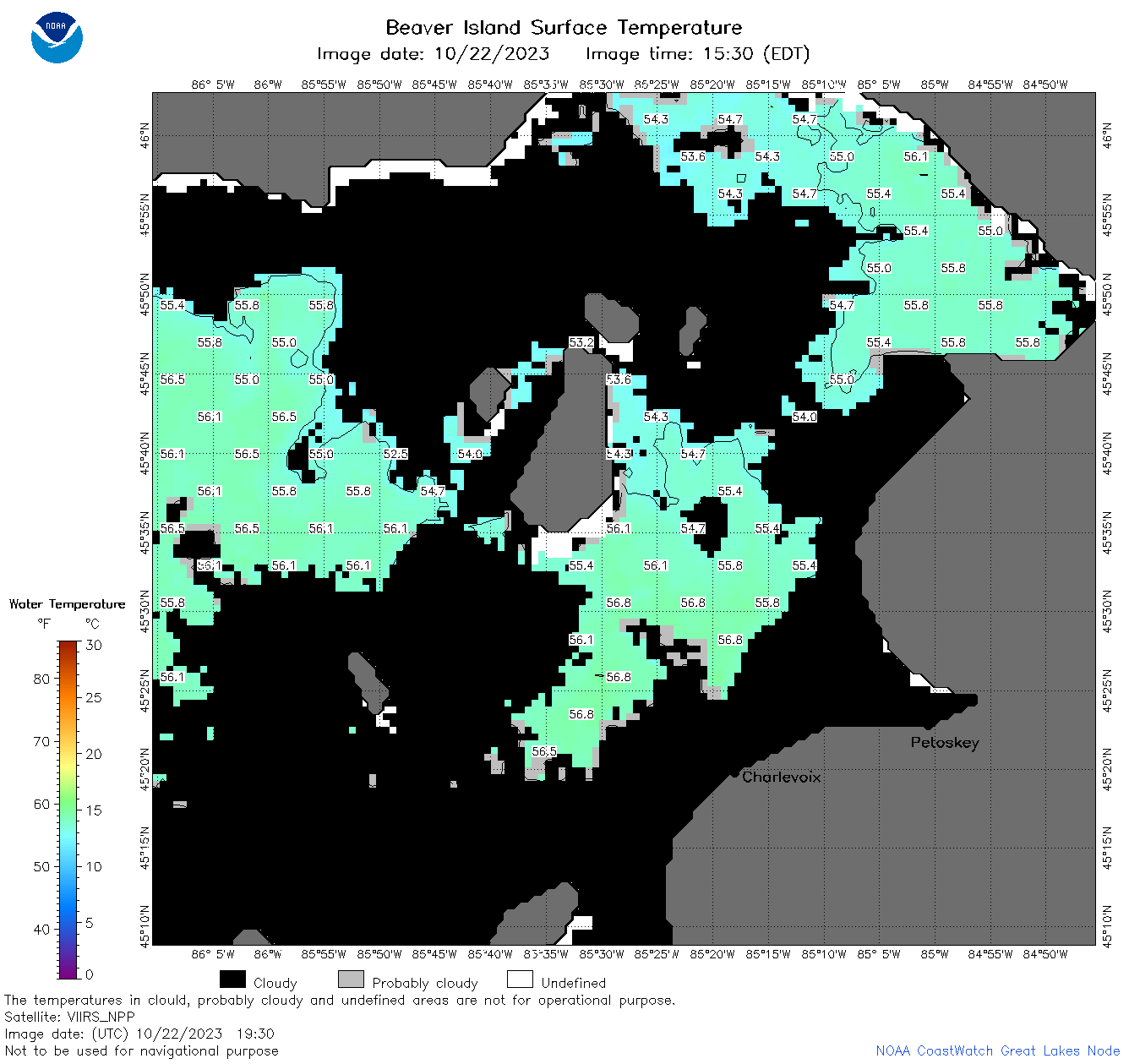Screen dimensions: 1129x1064
Task: Click the °F column label
Action: pos(44,624)
